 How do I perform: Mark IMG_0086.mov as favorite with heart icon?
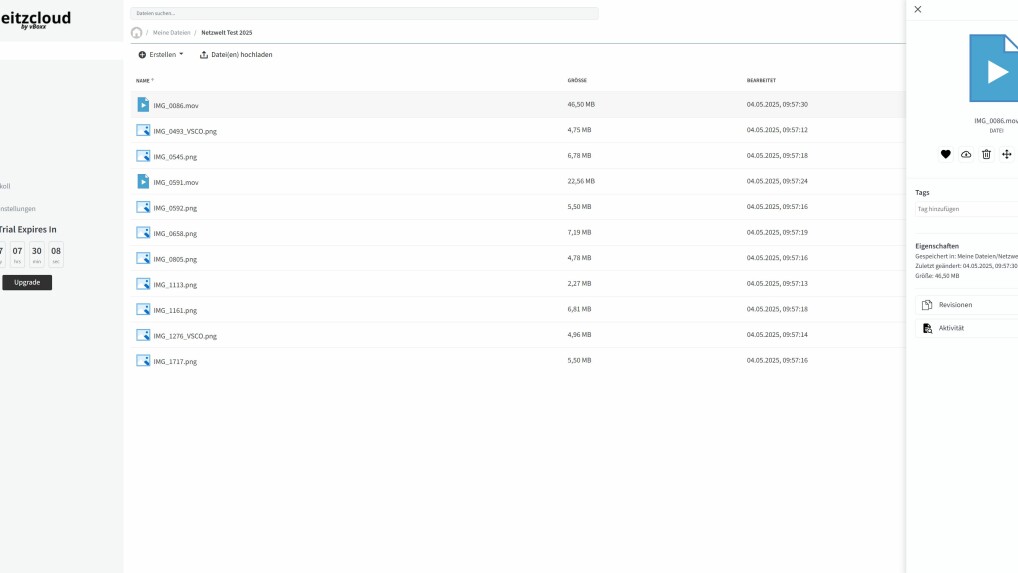(946, 154)
